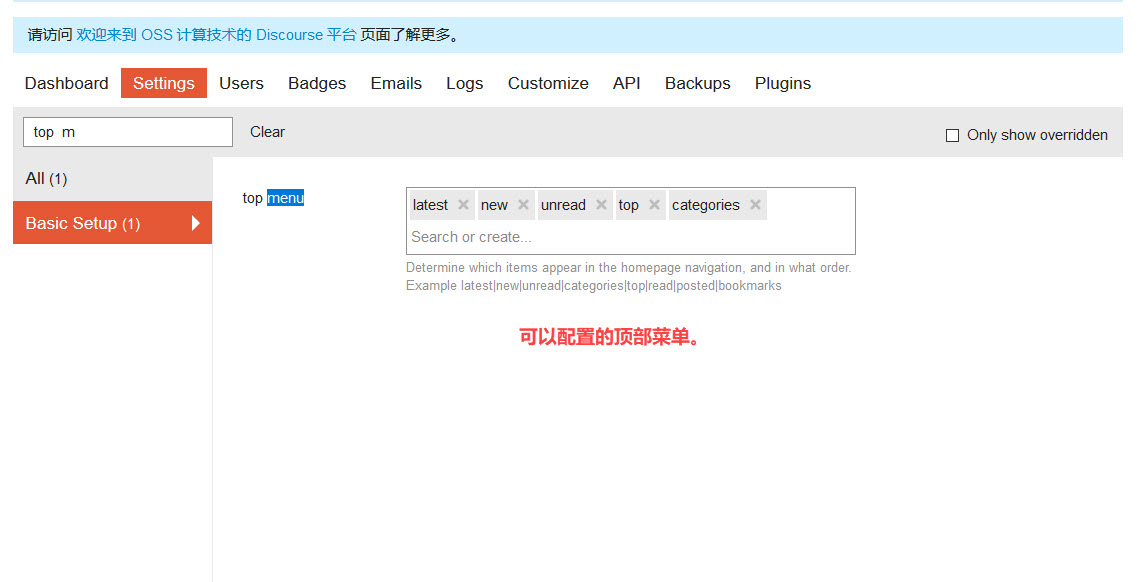1141x582 pixels.
Task: Click the Basic Setup arrow indicator
Action: click(x=195, y=223)
